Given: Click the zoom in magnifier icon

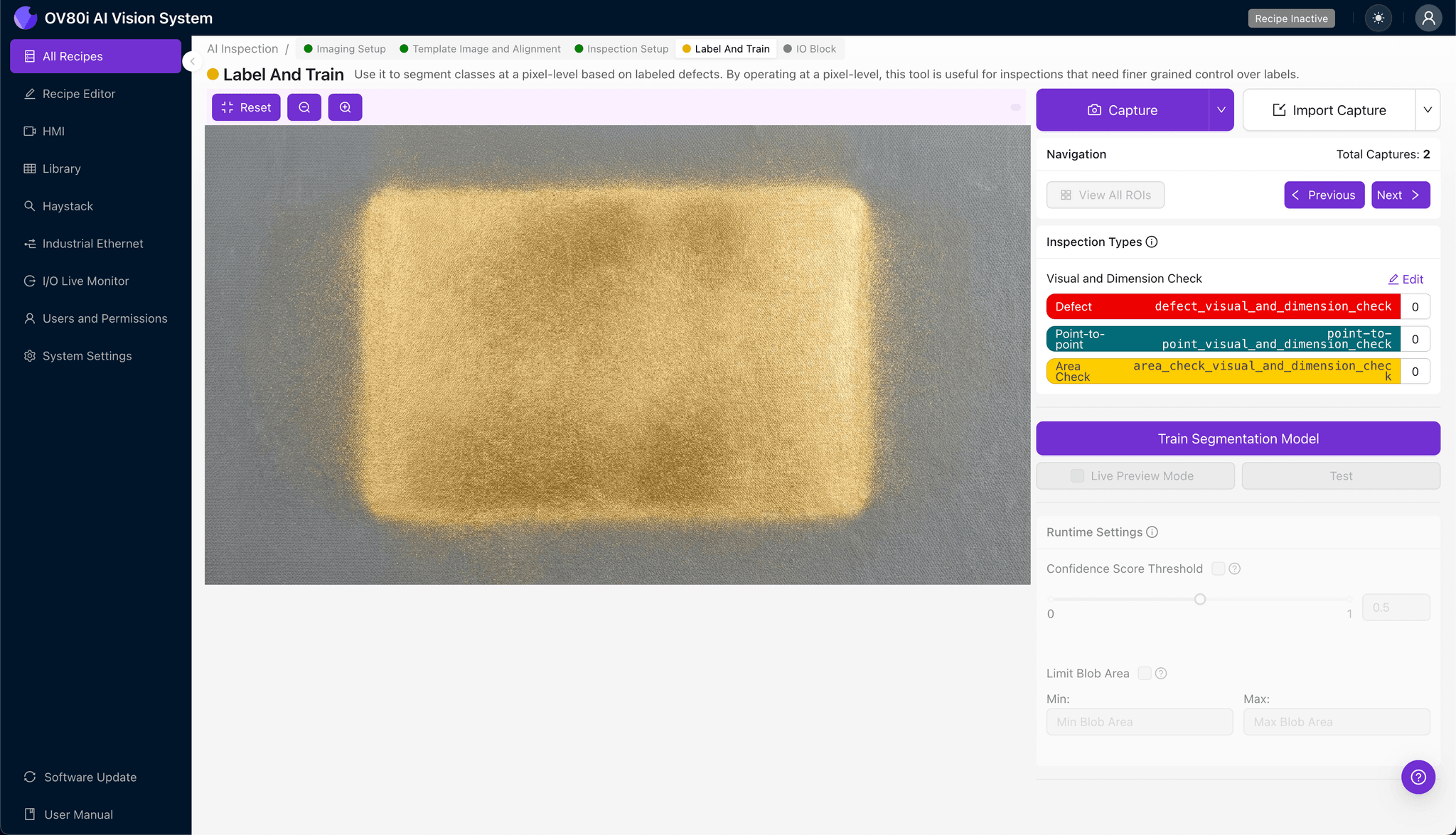Looking at the screenshot, I should [x=346, y=107].
